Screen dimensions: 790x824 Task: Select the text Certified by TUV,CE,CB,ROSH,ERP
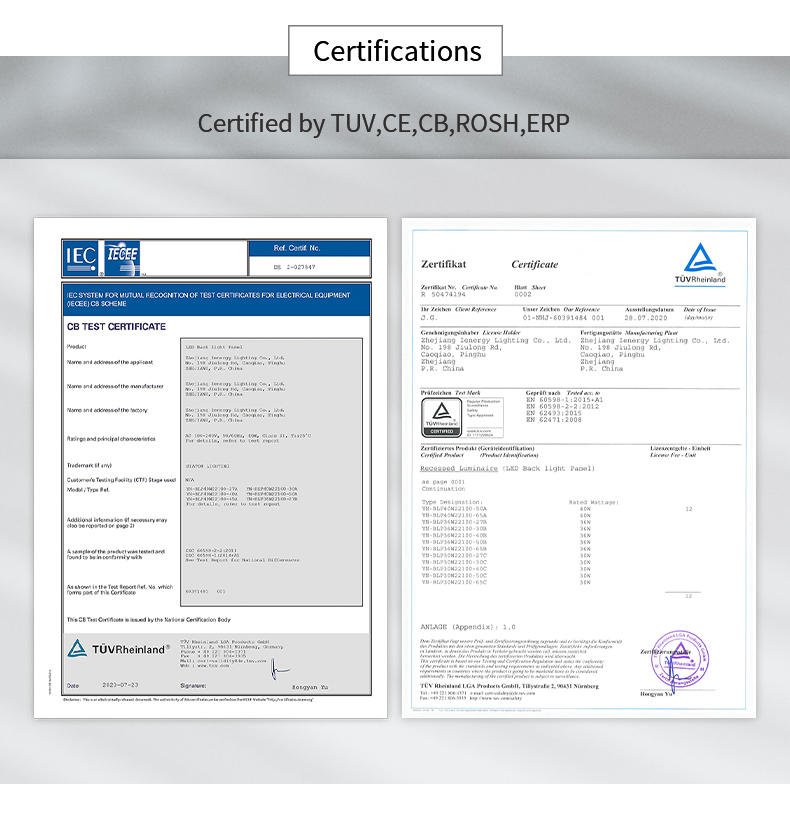pos(383,123)
